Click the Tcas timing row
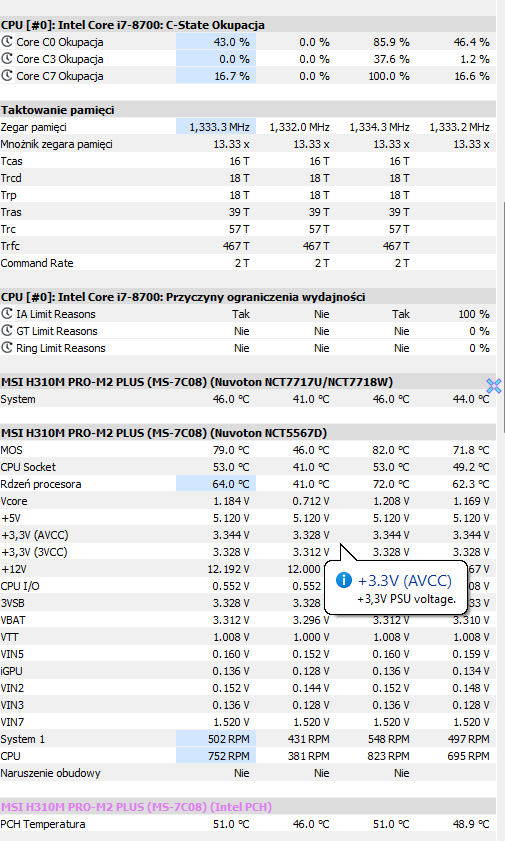 click(248, 161)
